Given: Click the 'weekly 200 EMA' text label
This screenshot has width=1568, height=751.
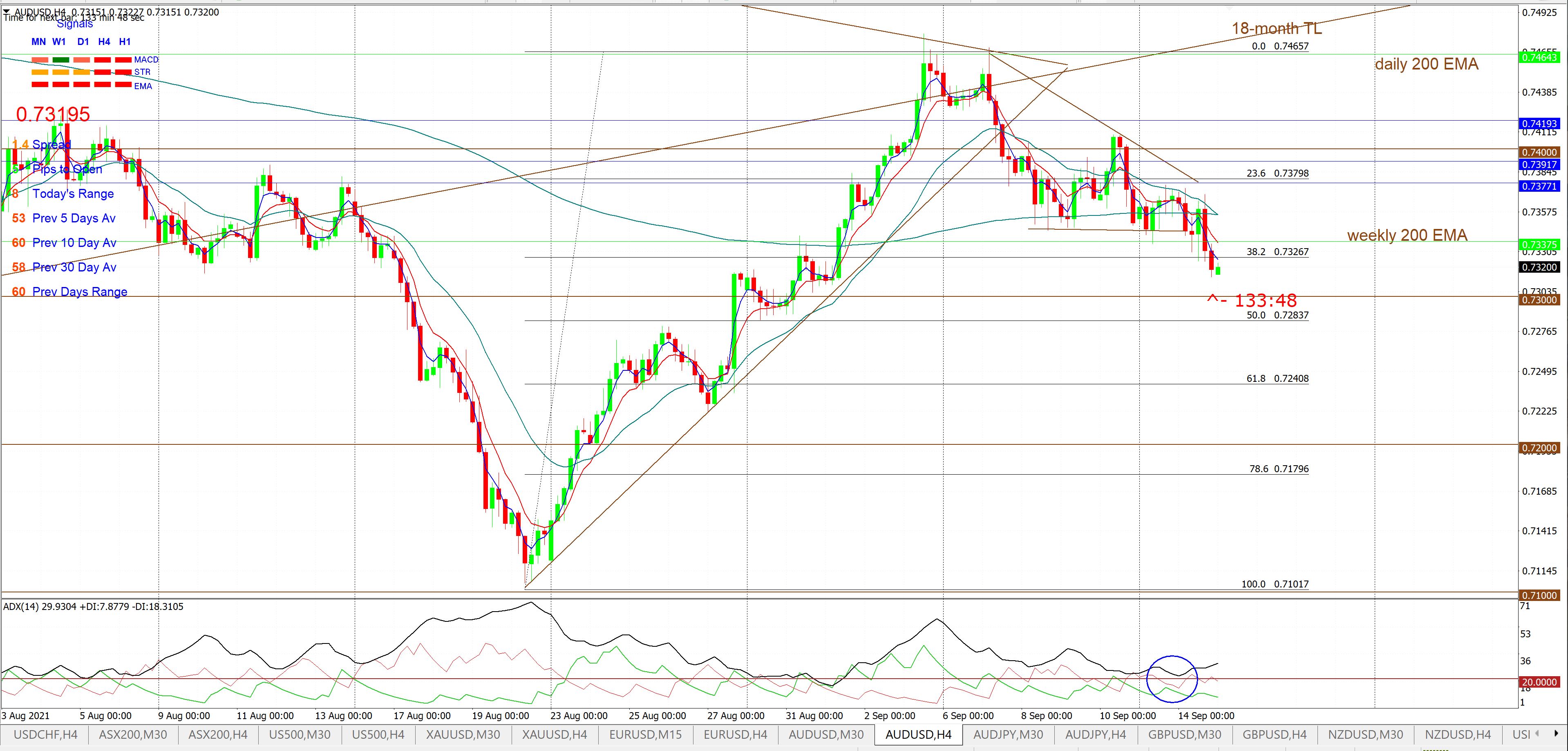Looking at the screenshot, I should (1407, 235).
